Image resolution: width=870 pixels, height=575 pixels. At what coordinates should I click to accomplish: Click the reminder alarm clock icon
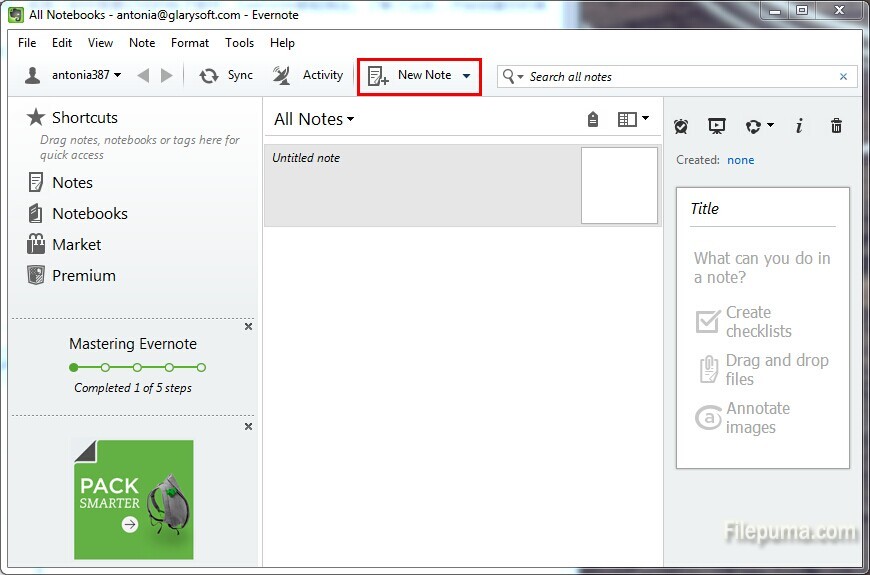pyautogui.click(x=681, y=126)
